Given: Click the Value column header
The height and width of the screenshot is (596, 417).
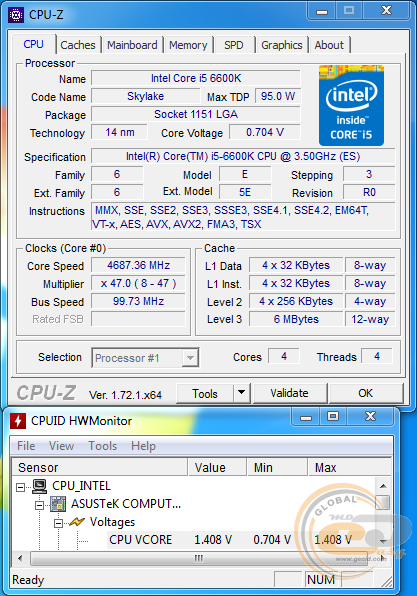Looking at the screenshot, I should tap(217, 467).
